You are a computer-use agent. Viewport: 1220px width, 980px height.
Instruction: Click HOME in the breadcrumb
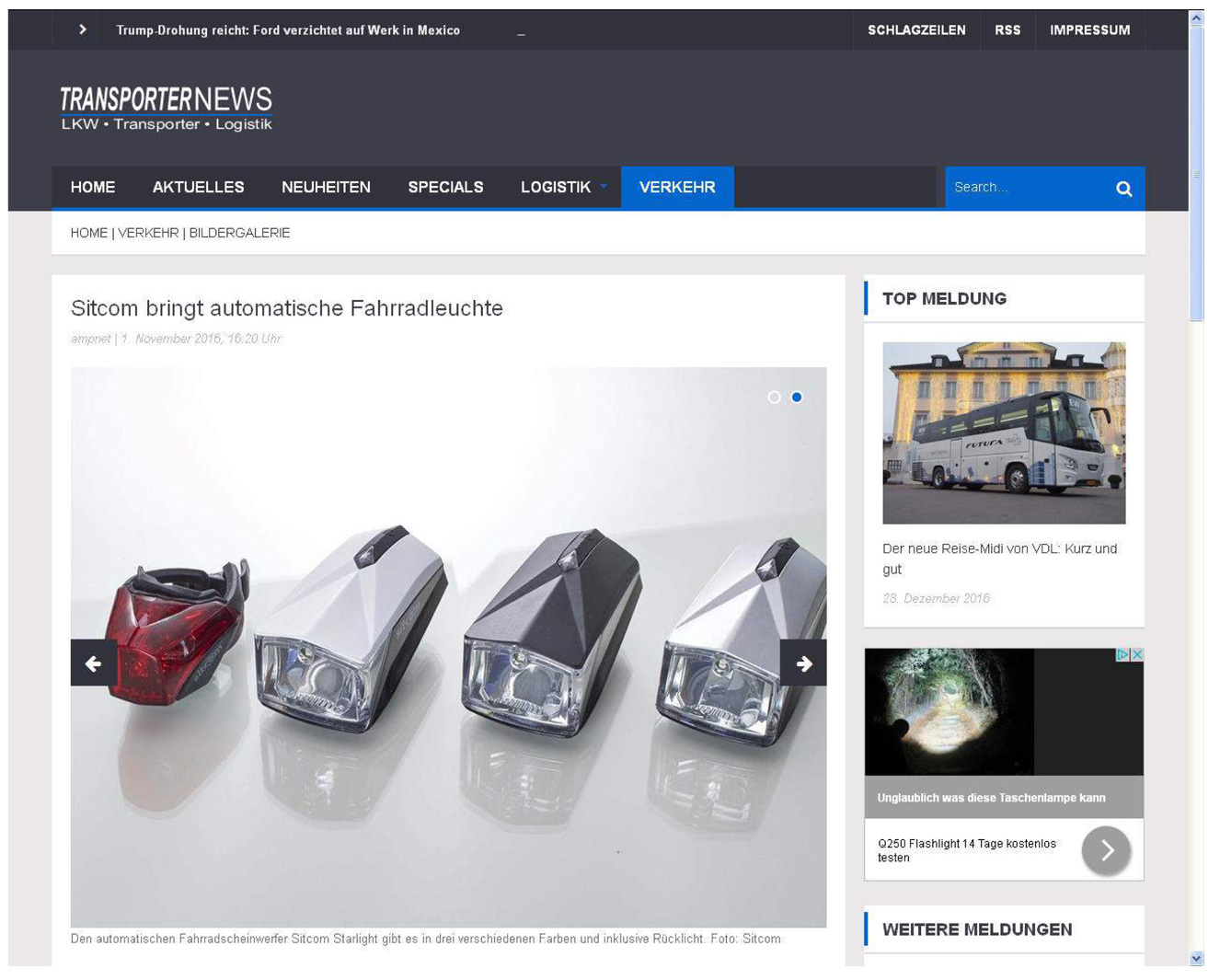89,233
